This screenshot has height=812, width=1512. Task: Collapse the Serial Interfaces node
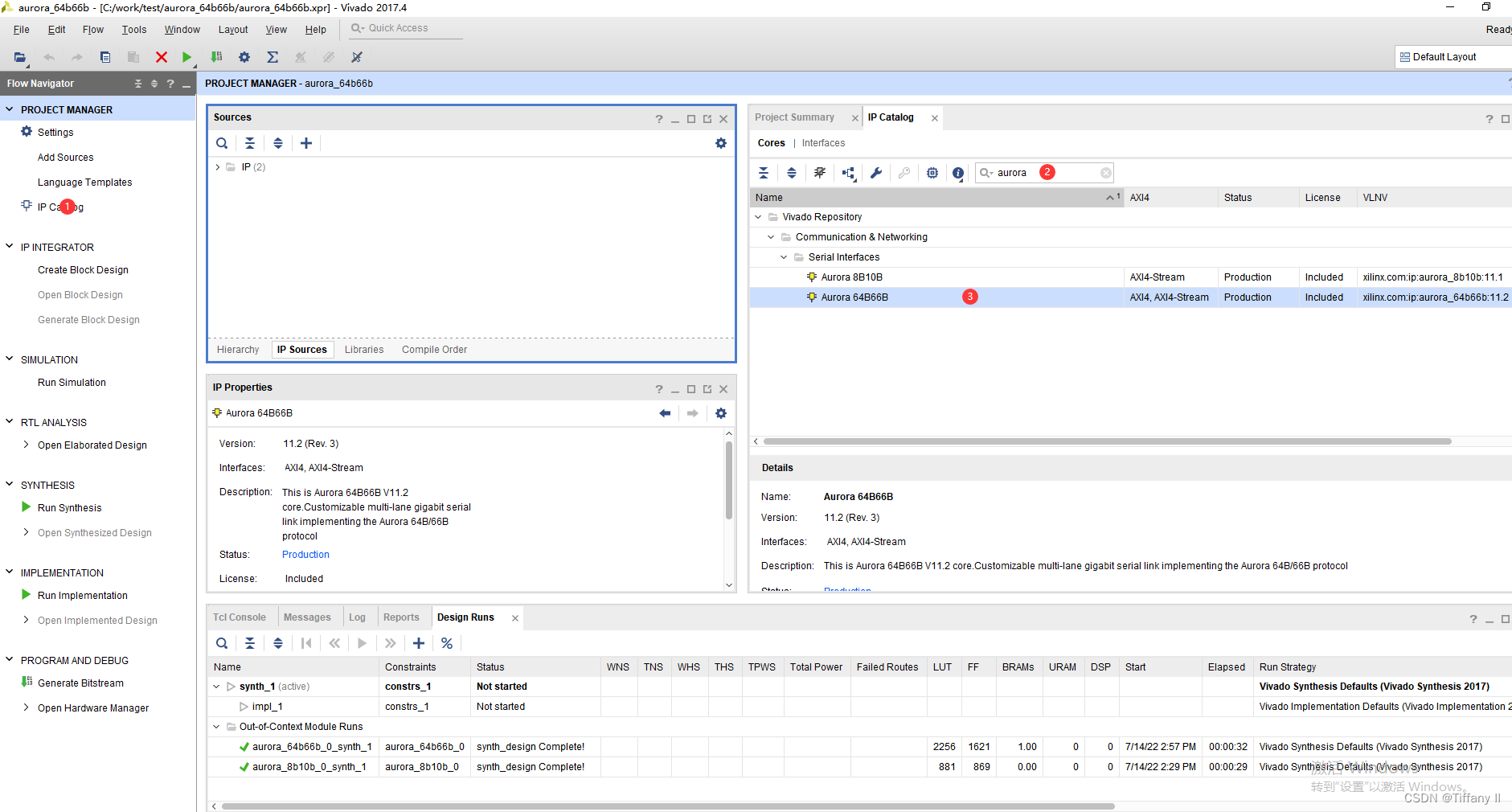pos(784,257)
